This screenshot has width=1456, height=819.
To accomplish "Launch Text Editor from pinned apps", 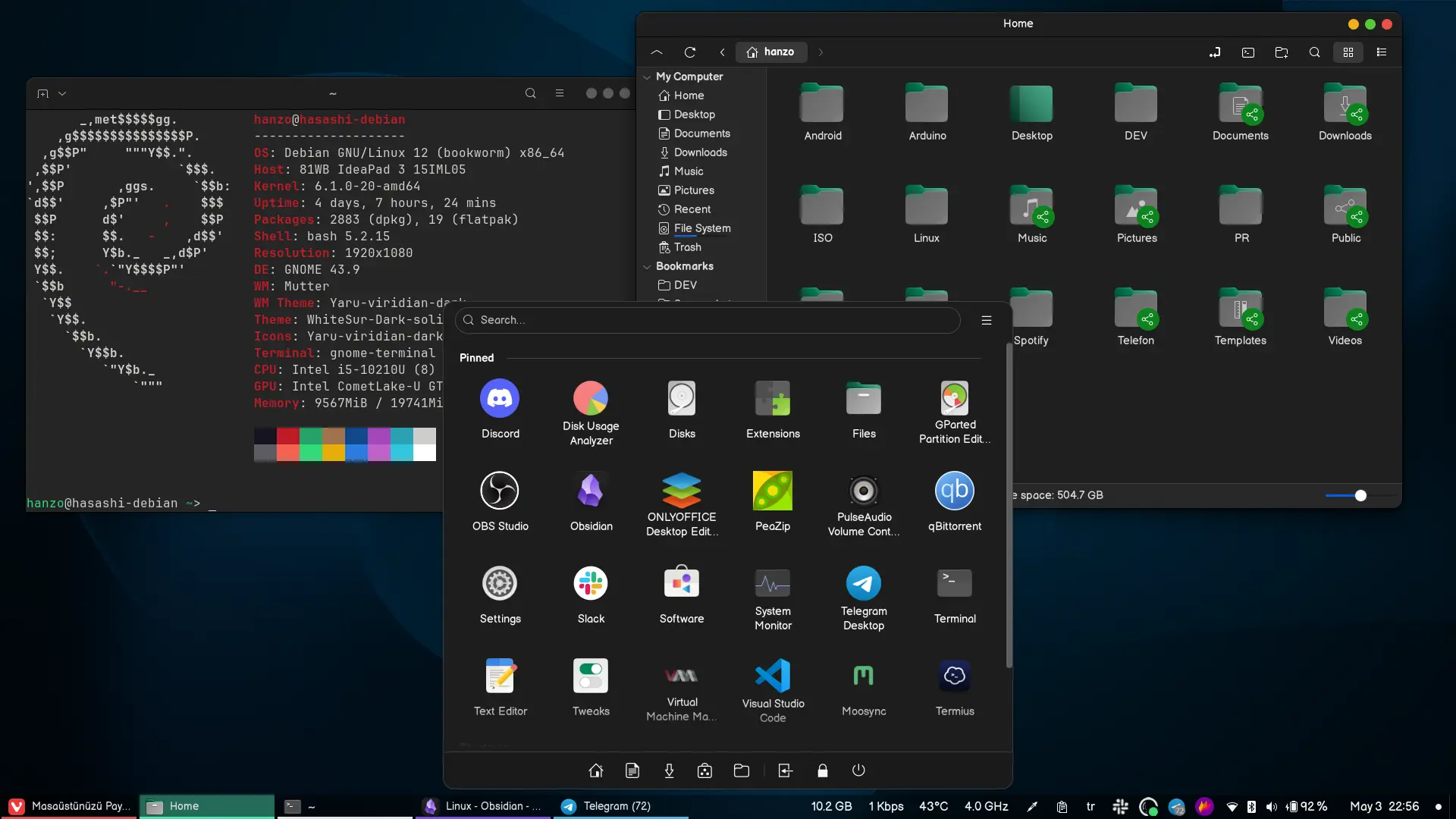I will tap(500, 687).
